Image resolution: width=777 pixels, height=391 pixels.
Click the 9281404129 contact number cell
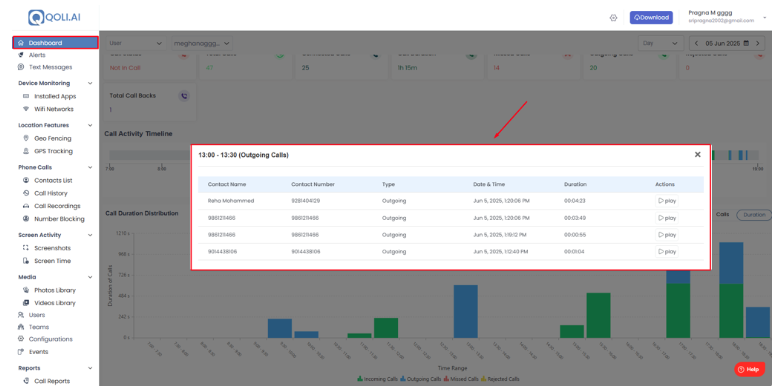(305, 201)
